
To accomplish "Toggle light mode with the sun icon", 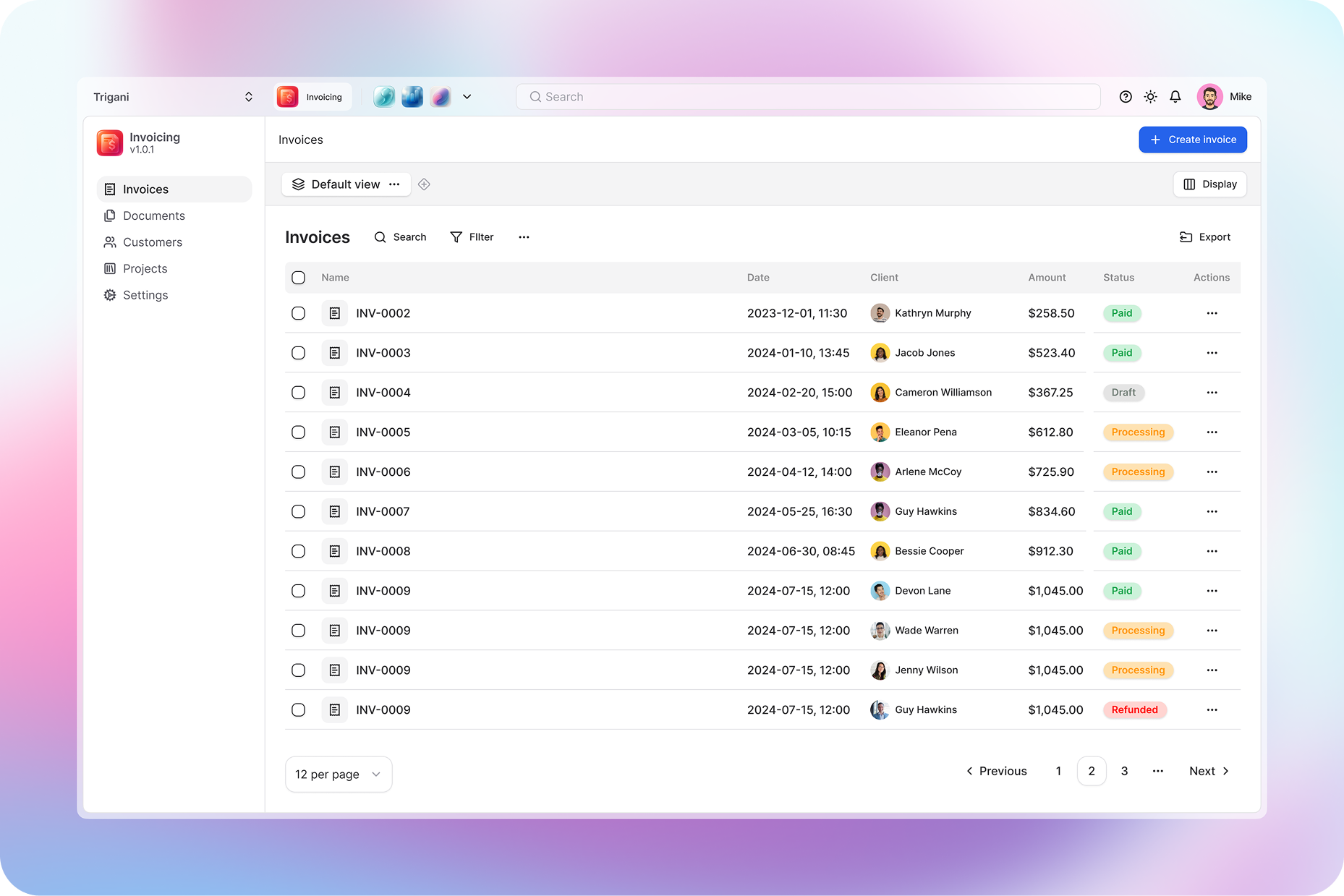I will coord(1150,96).
